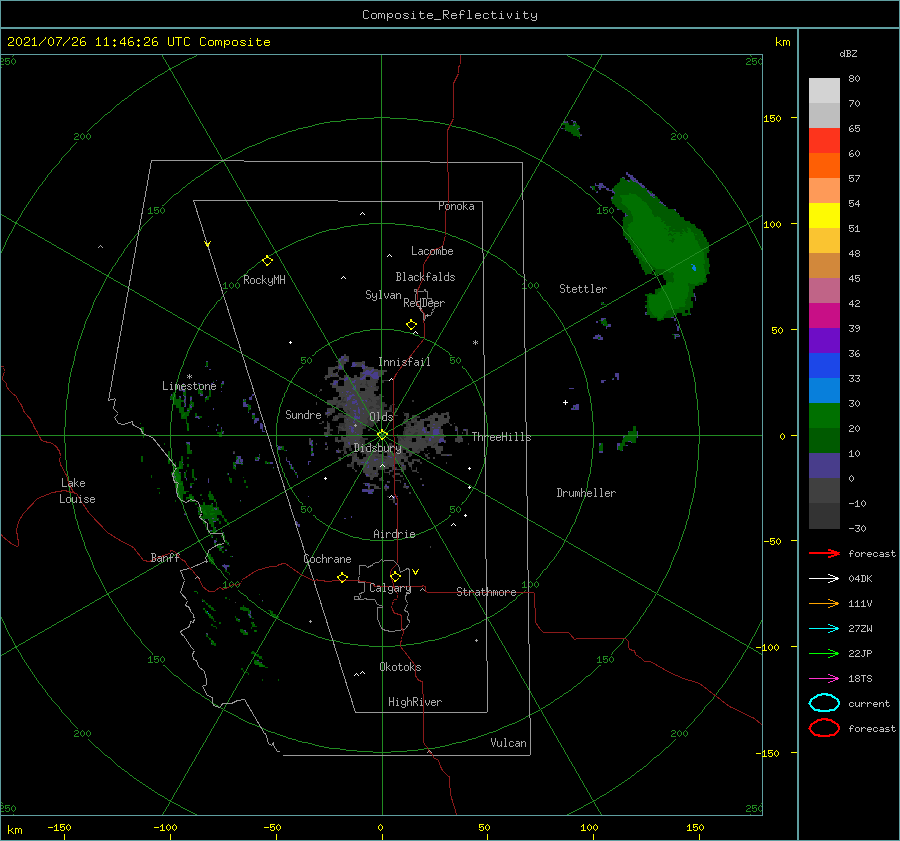Click the Sylvan label

(x=383, y=295)
